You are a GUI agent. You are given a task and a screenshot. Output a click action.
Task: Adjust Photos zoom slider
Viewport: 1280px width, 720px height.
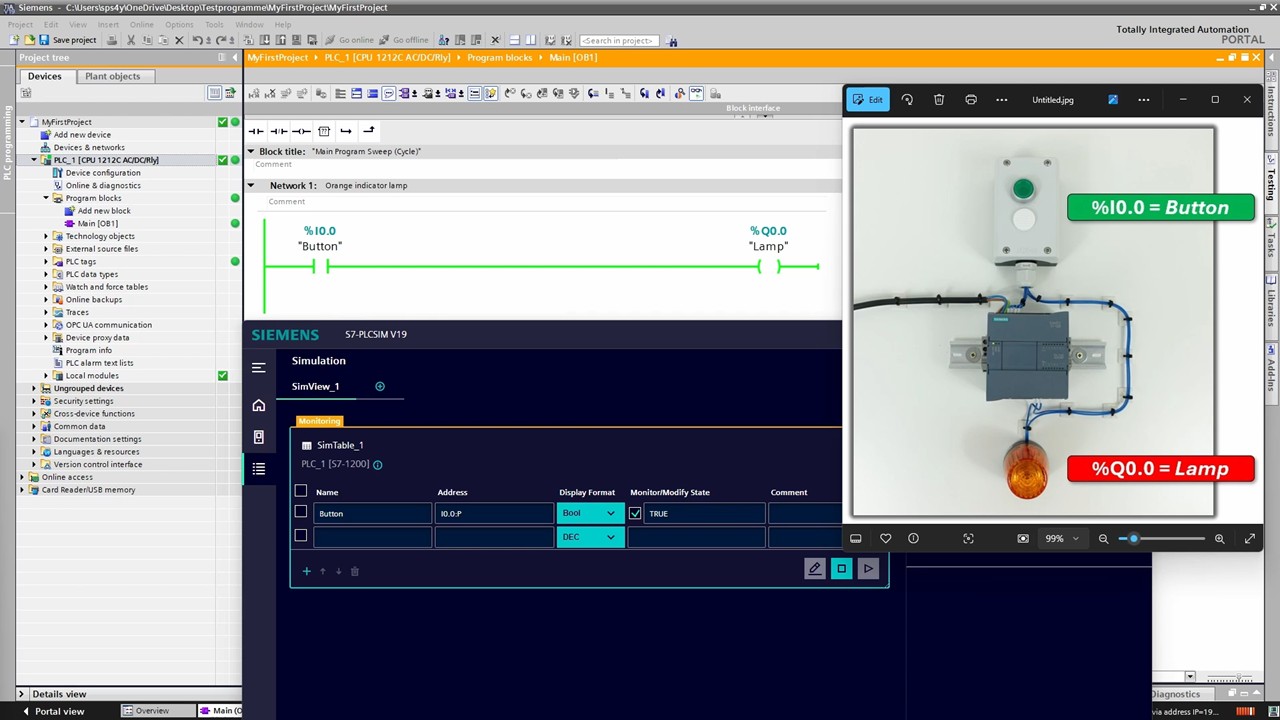(x=1134, y=539)
